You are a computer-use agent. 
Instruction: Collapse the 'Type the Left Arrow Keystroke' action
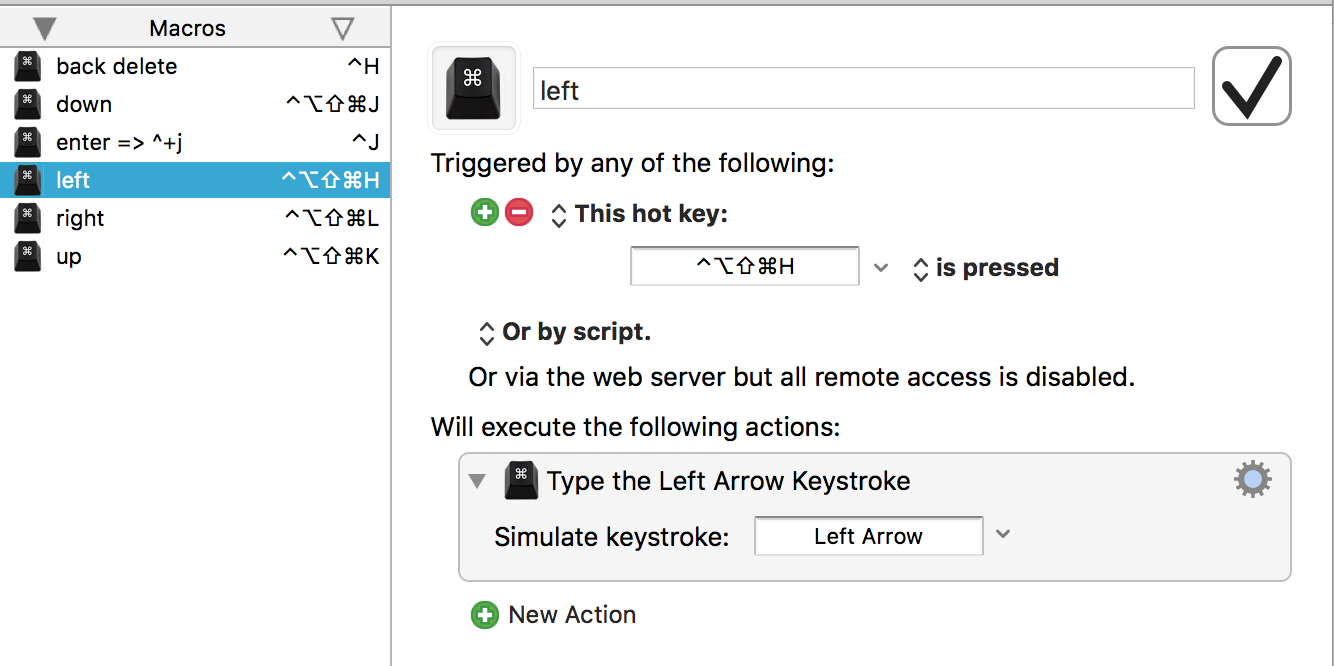pyautogui.click(x=477, y=480)
